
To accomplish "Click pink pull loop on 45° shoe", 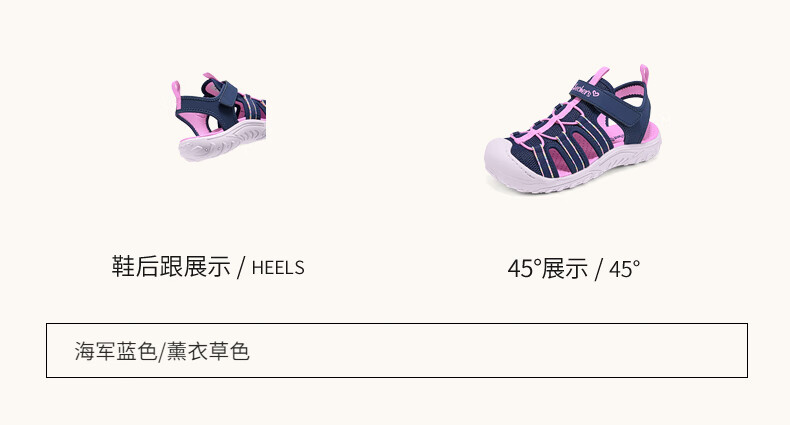I will pyautogui.click(x=644, y=74).
